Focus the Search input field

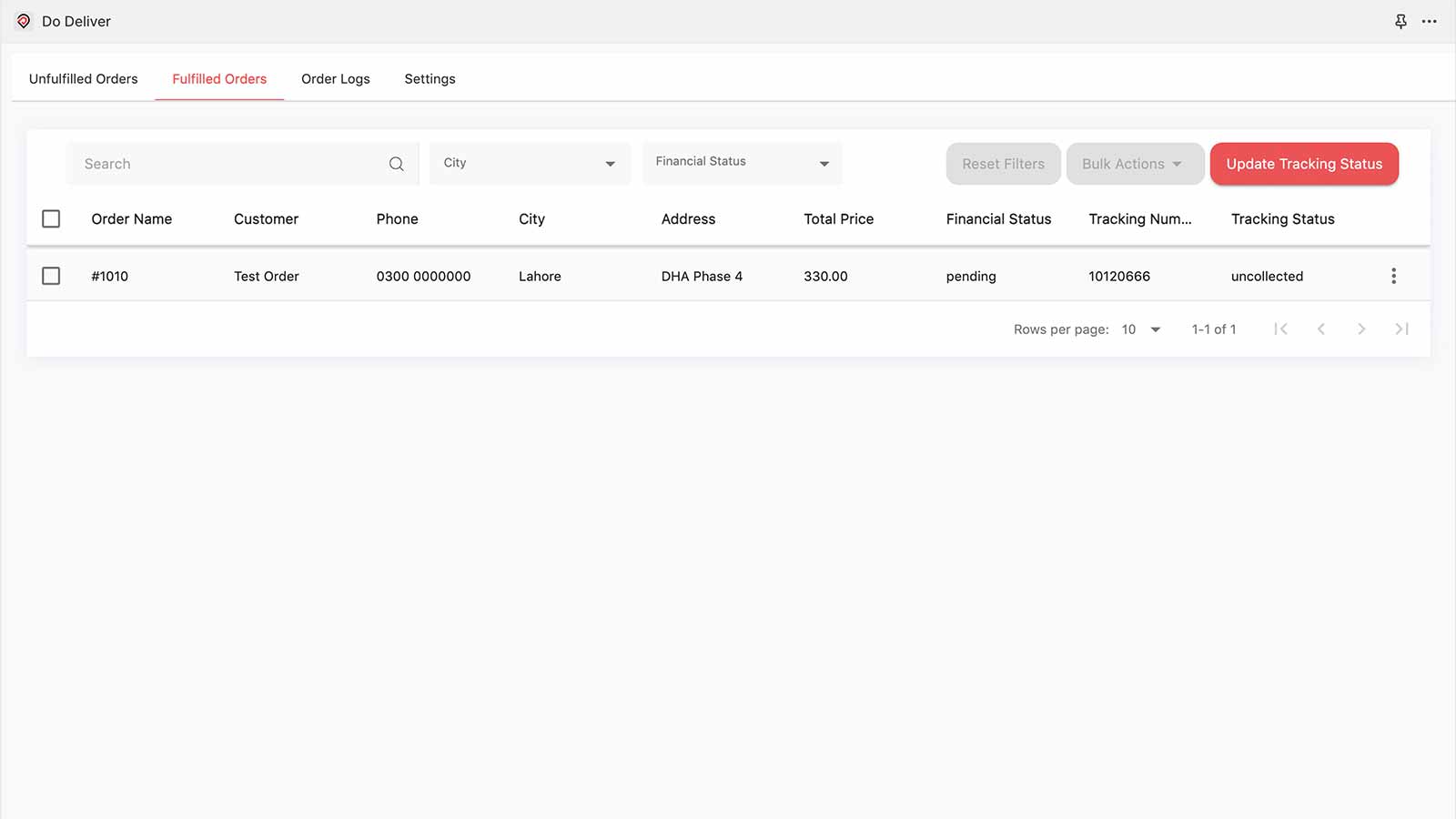point(227,164)
